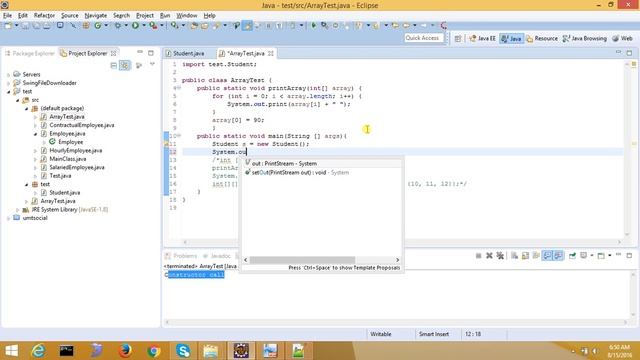Open the Display Selected Console dropdown arrow
This screenshot has height=360, width=640.
(x=591, y=256)
